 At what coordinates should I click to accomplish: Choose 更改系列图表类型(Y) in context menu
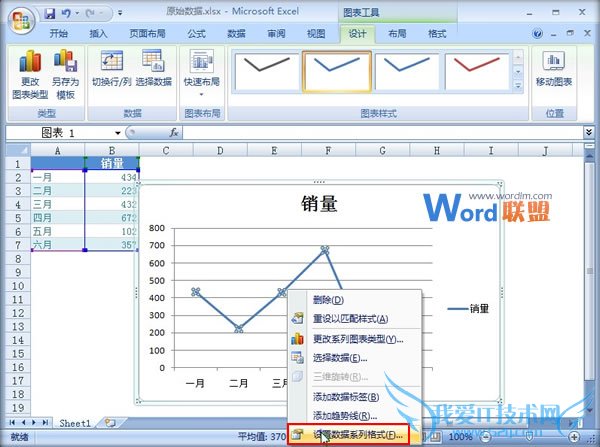pos(354,339)
